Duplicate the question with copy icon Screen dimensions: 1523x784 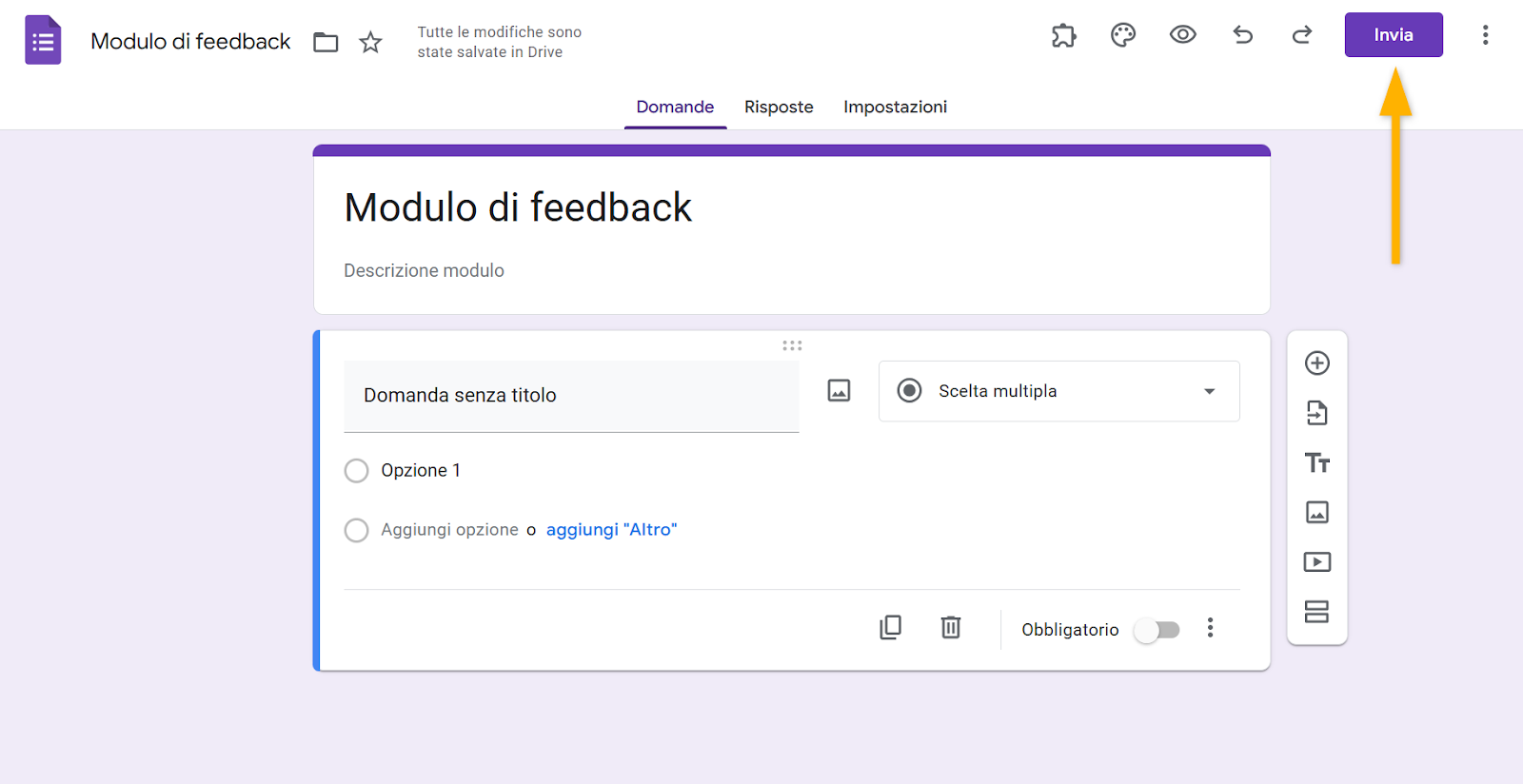(x=891, y=628)
